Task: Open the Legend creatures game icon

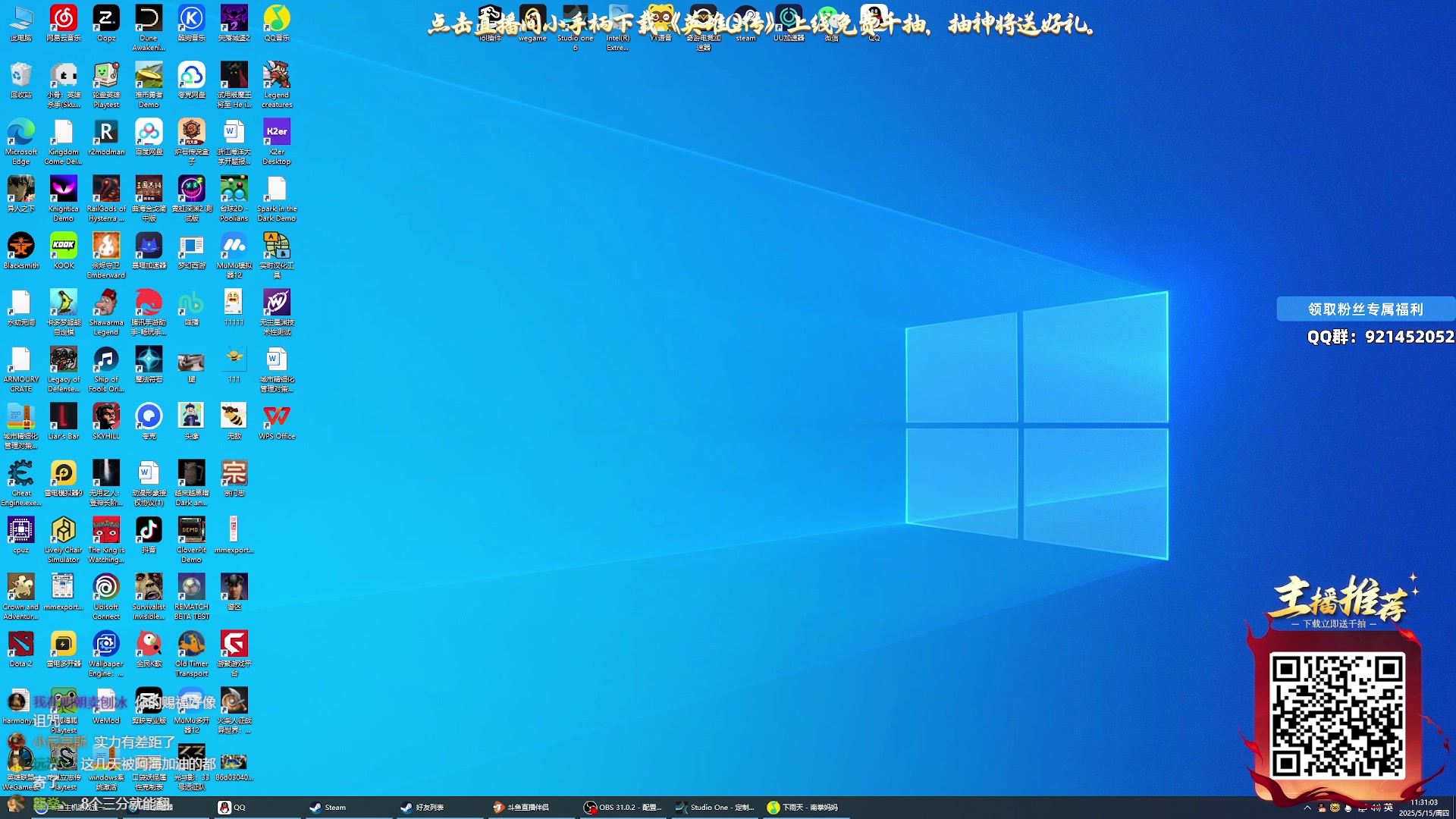Action: (277, 85)
